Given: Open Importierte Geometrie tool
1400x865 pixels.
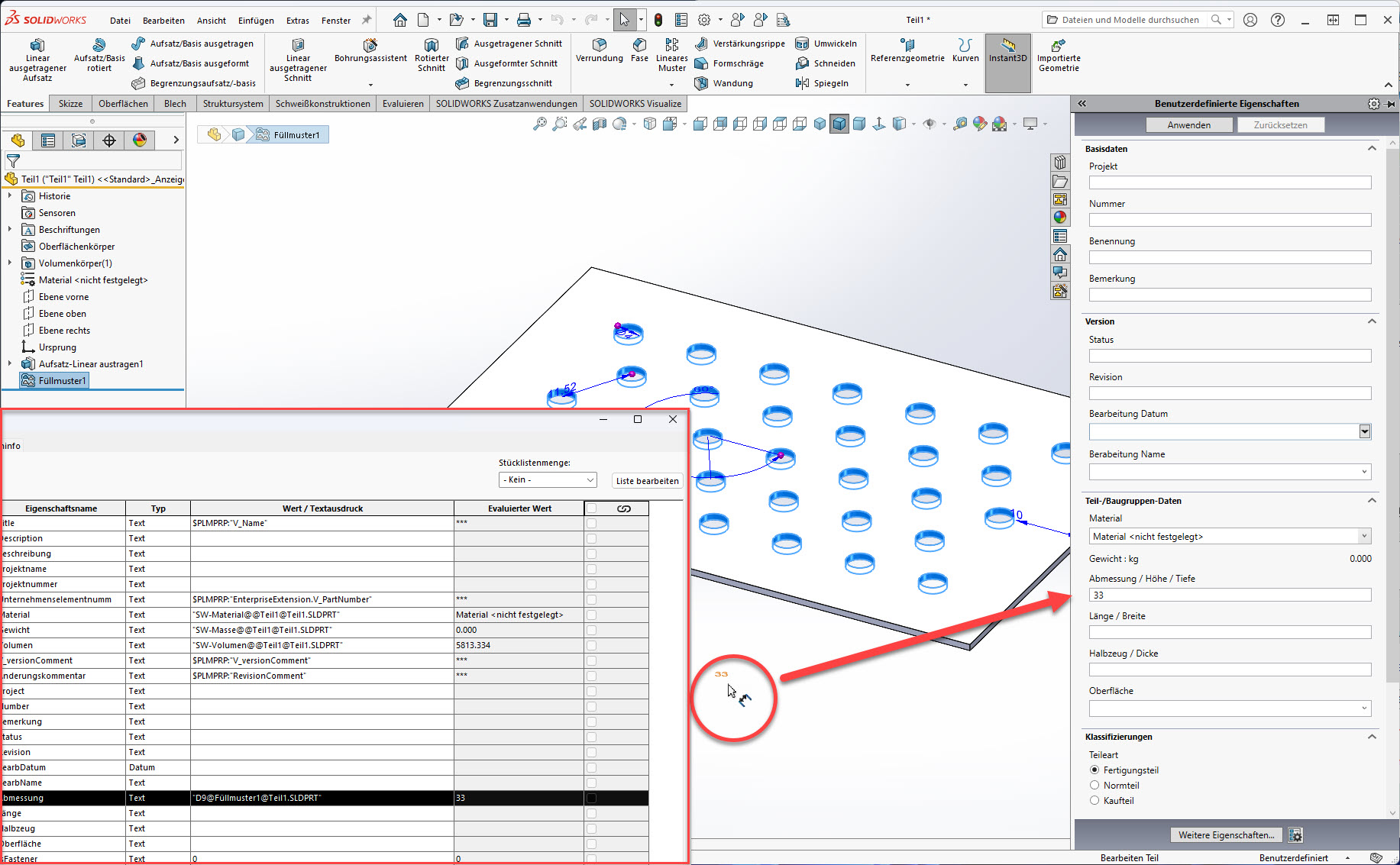Looking at the screenshot, I should [x=1059, y=55].
